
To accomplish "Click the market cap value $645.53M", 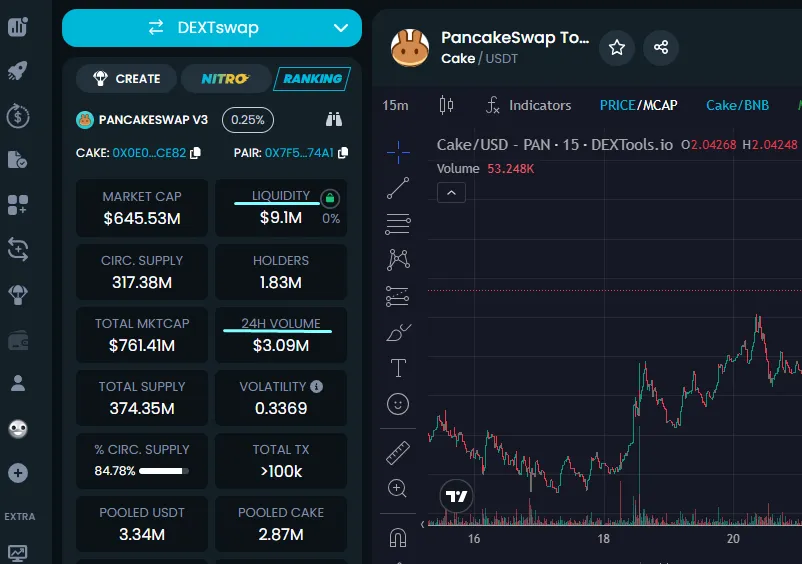I will (x=142, y=218).
